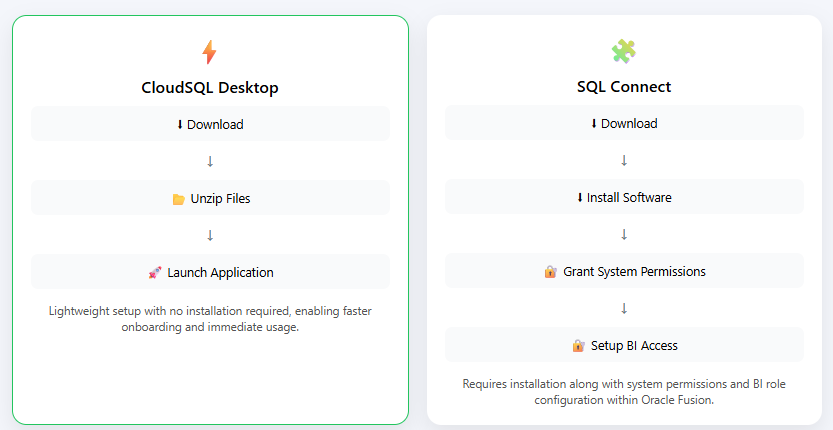
Task: Select the Unzip Files step
Action: click(x=210, y=198)
